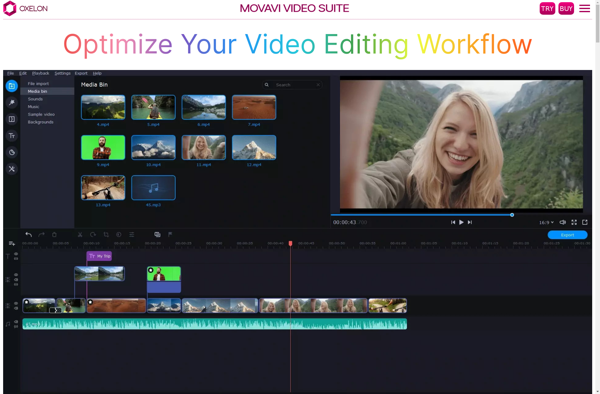Open the Titles sidebar icon
The image size is (600, 394).
(11, 136)
